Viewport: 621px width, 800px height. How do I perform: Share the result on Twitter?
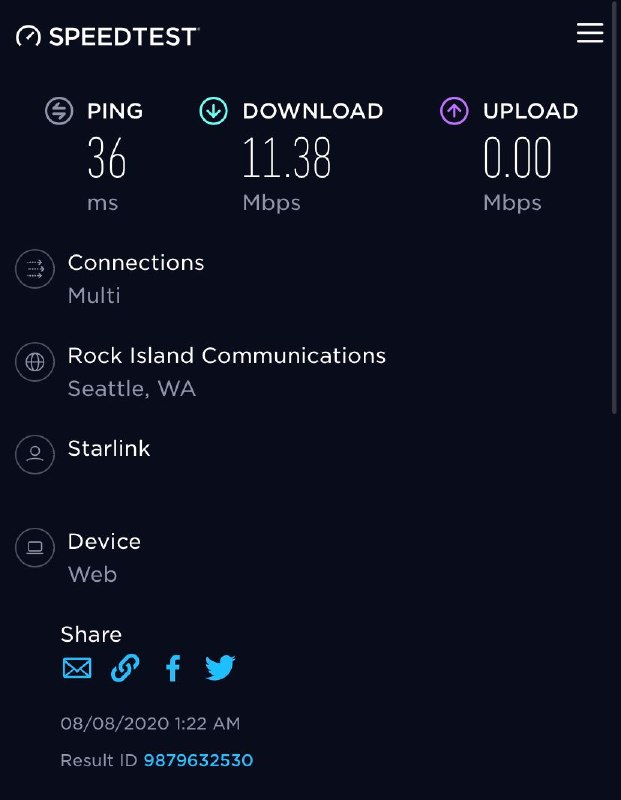pyautogui.click(x=220, y=667)
